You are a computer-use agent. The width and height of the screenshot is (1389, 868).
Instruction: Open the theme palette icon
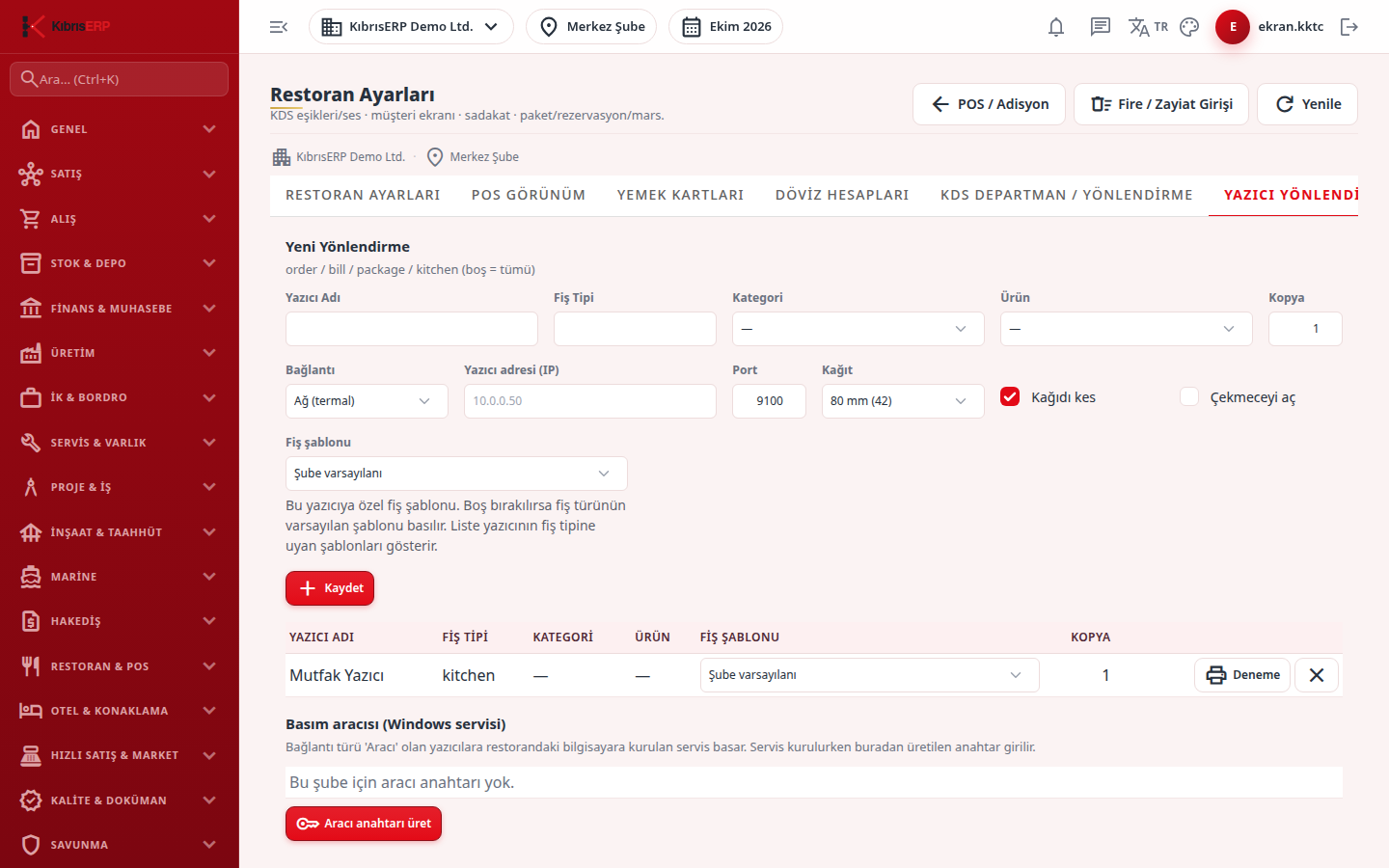click(1189, 27)
